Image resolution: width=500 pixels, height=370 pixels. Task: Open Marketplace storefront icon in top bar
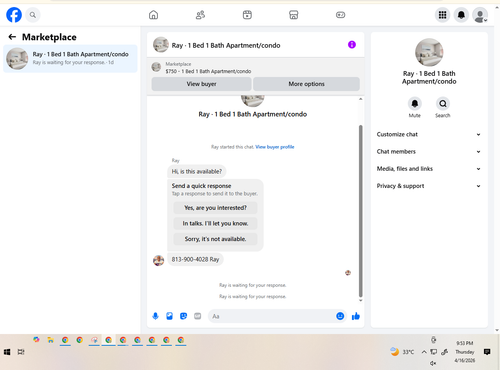tap(294, 15)
